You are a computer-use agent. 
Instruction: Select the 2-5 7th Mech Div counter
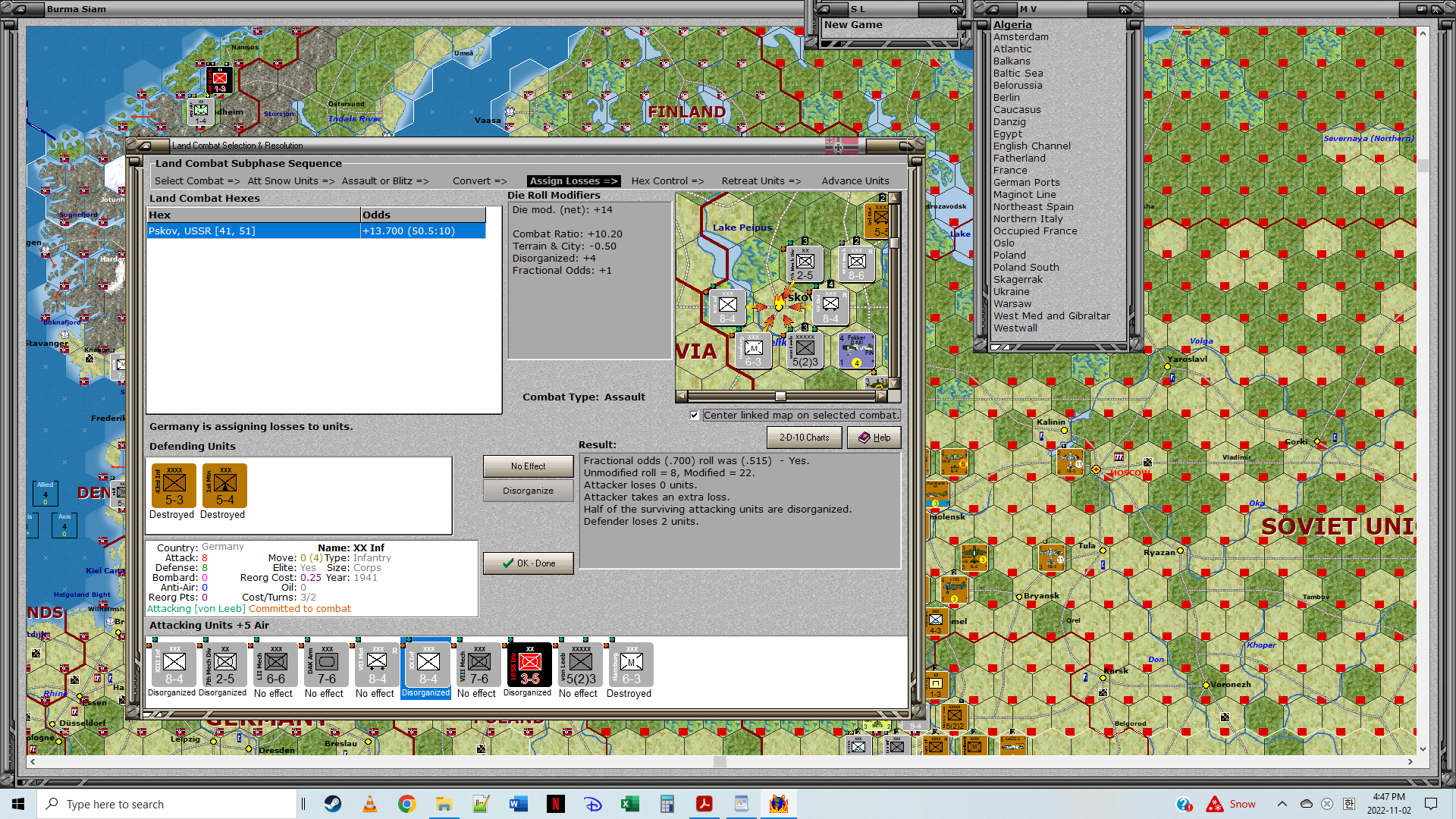coord(224,664)
